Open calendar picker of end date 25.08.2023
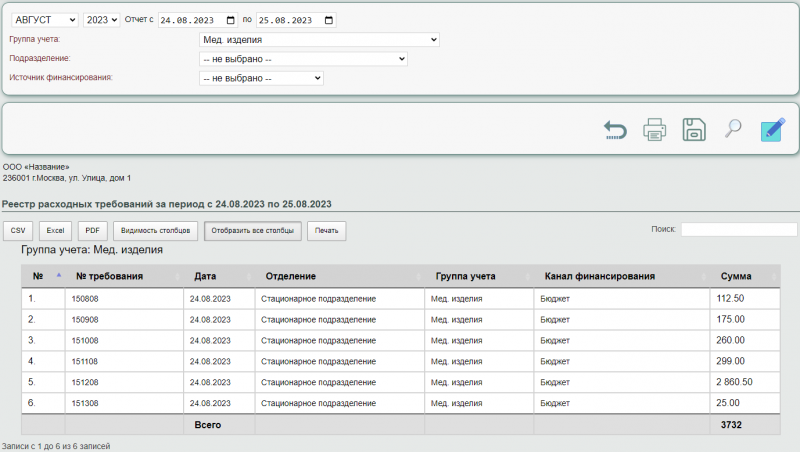800x452 pixels. (330, 20)
